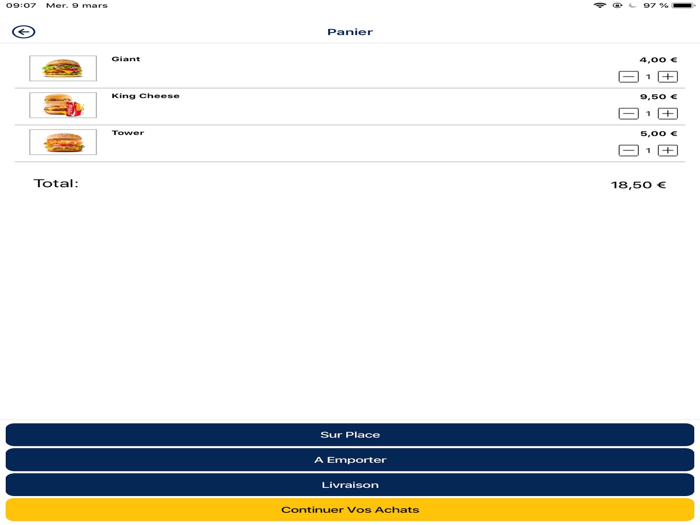Tap the Wi-Fi status icon
Image resolution: width=700 pixels, height=525 pixels.
tap(600, 5)
